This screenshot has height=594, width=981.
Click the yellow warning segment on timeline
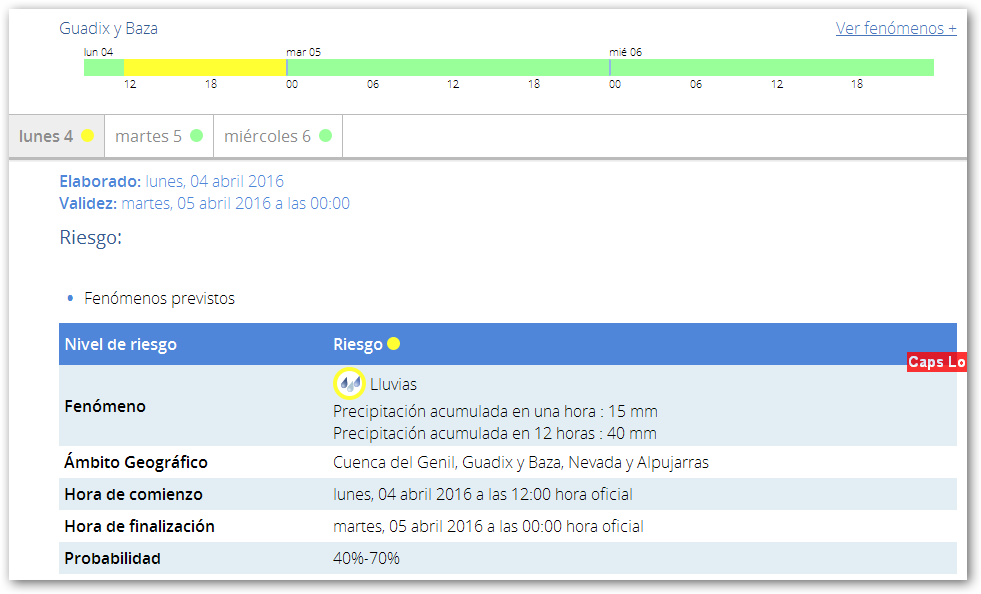[204, 67]
